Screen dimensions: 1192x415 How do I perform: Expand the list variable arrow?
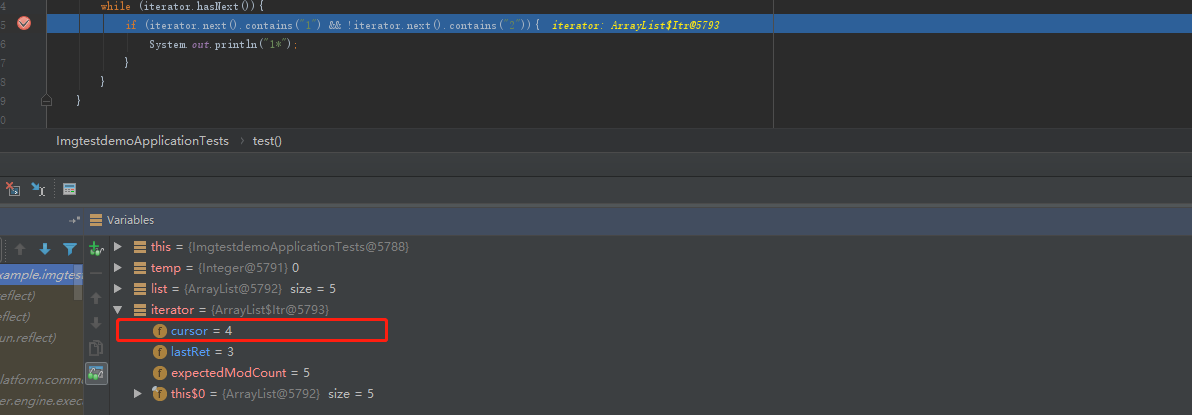[118, 289]
